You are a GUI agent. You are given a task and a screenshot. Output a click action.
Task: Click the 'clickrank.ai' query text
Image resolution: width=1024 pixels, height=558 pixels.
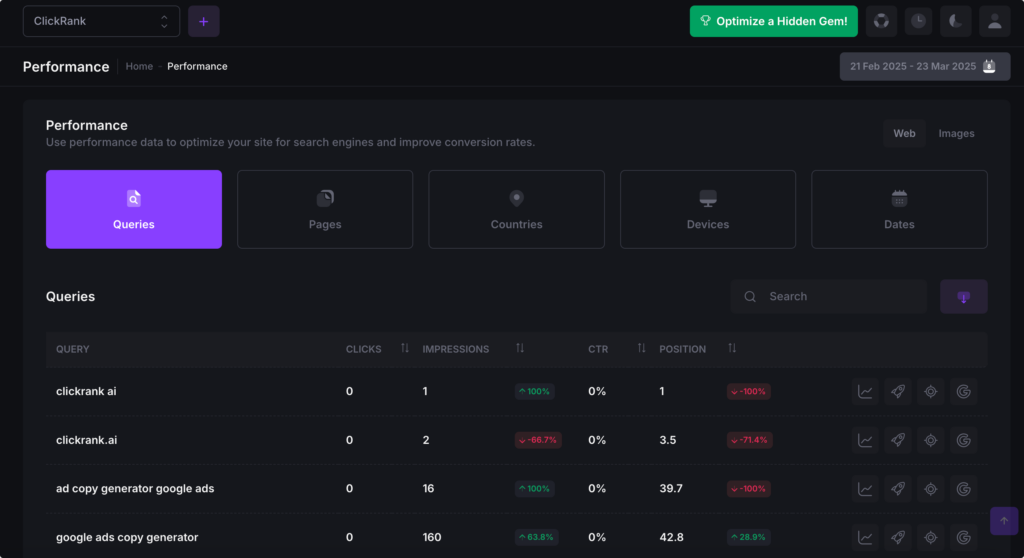point(87,440)
